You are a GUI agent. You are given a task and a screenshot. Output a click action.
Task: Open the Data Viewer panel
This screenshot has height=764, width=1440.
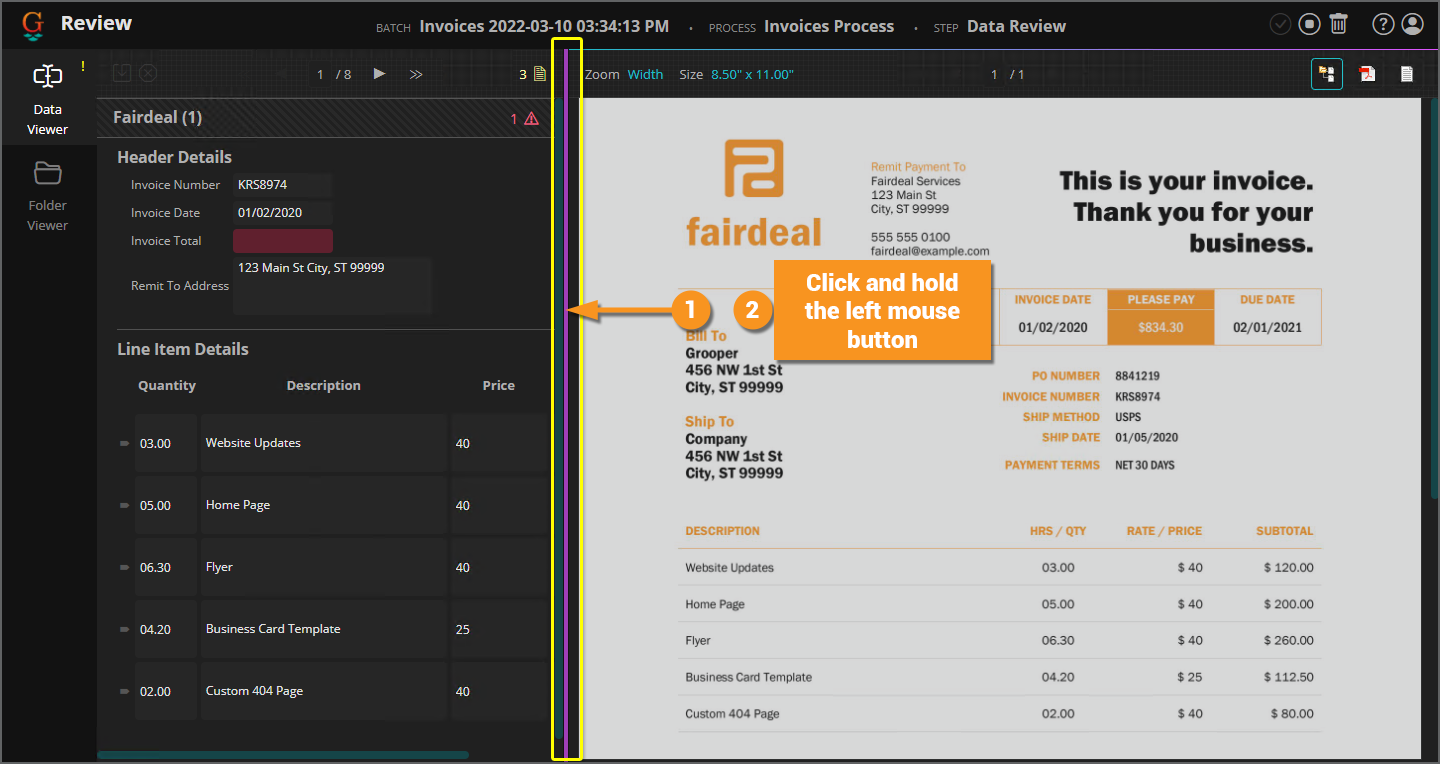pyautogui.click(x=48, y=98)
